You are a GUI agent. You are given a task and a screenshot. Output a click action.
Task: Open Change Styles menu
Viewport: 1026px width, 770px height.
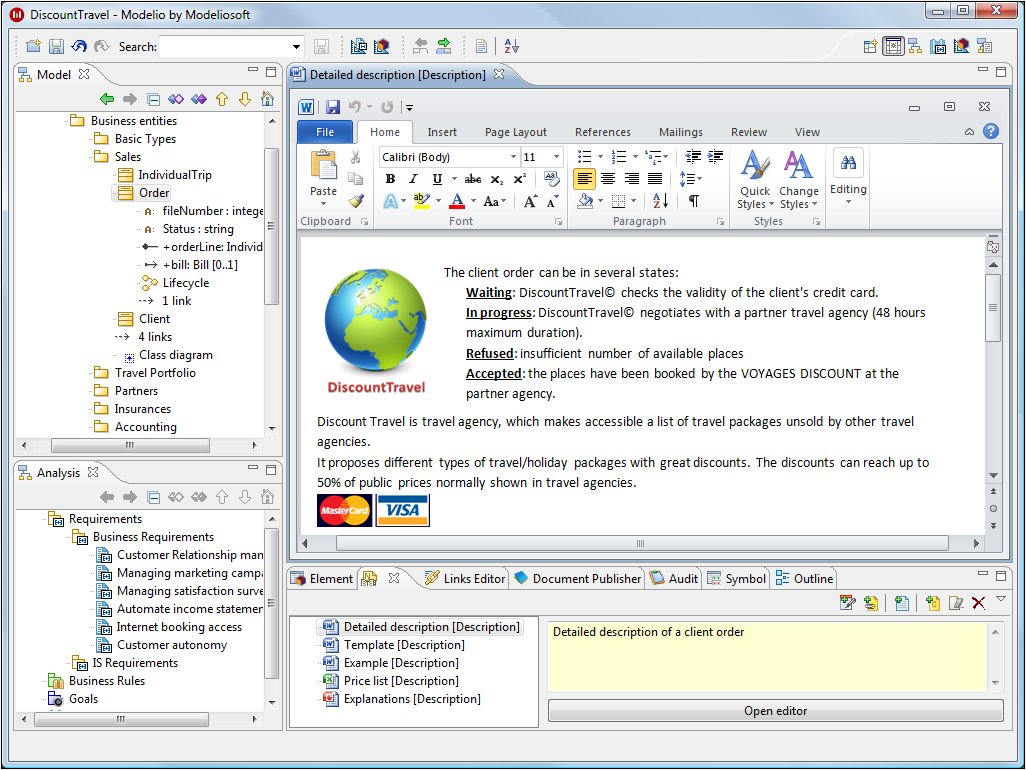click(798, 180)
